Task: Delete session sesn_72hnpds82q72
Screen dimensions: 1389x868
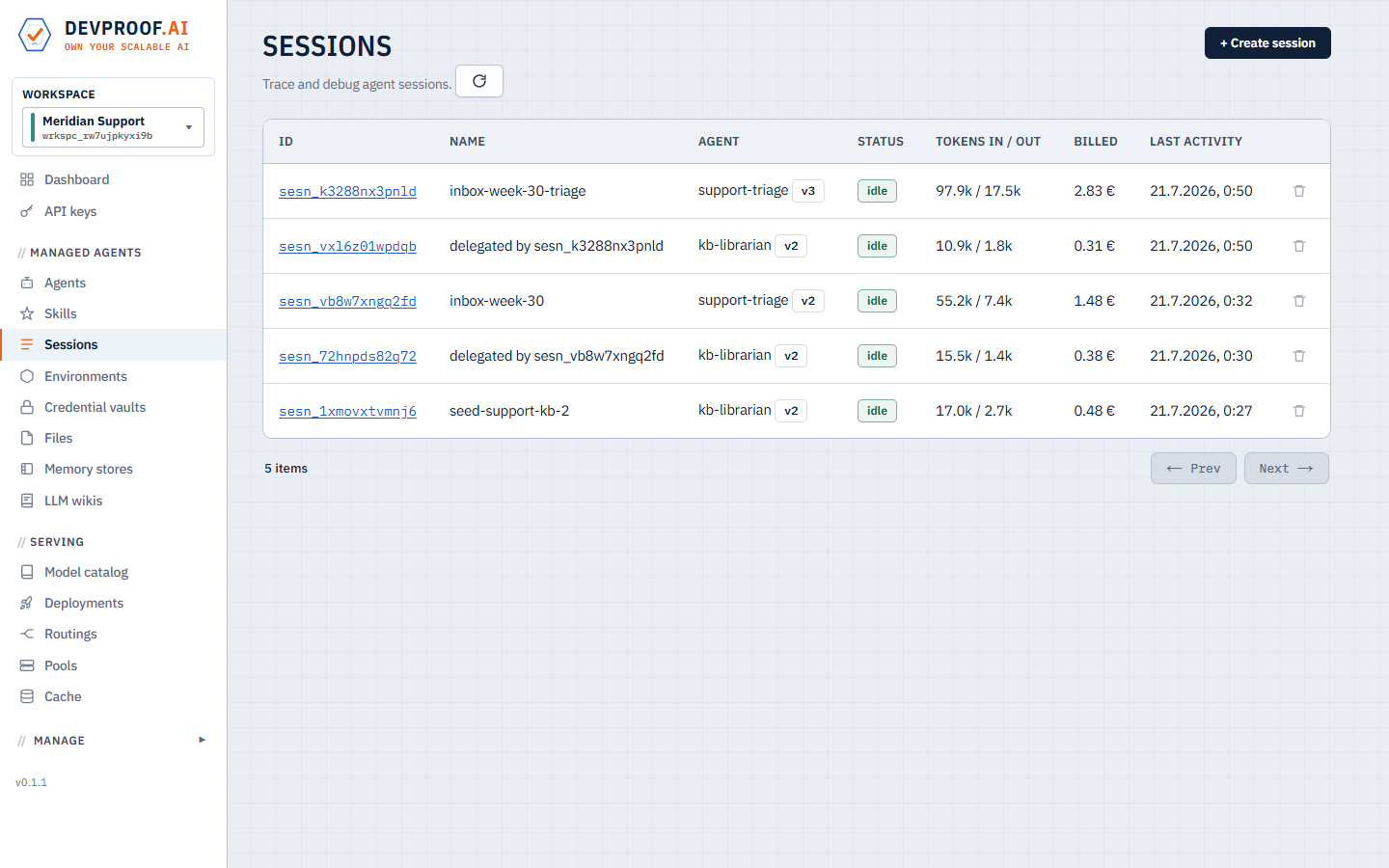Action: point(1299,356)
